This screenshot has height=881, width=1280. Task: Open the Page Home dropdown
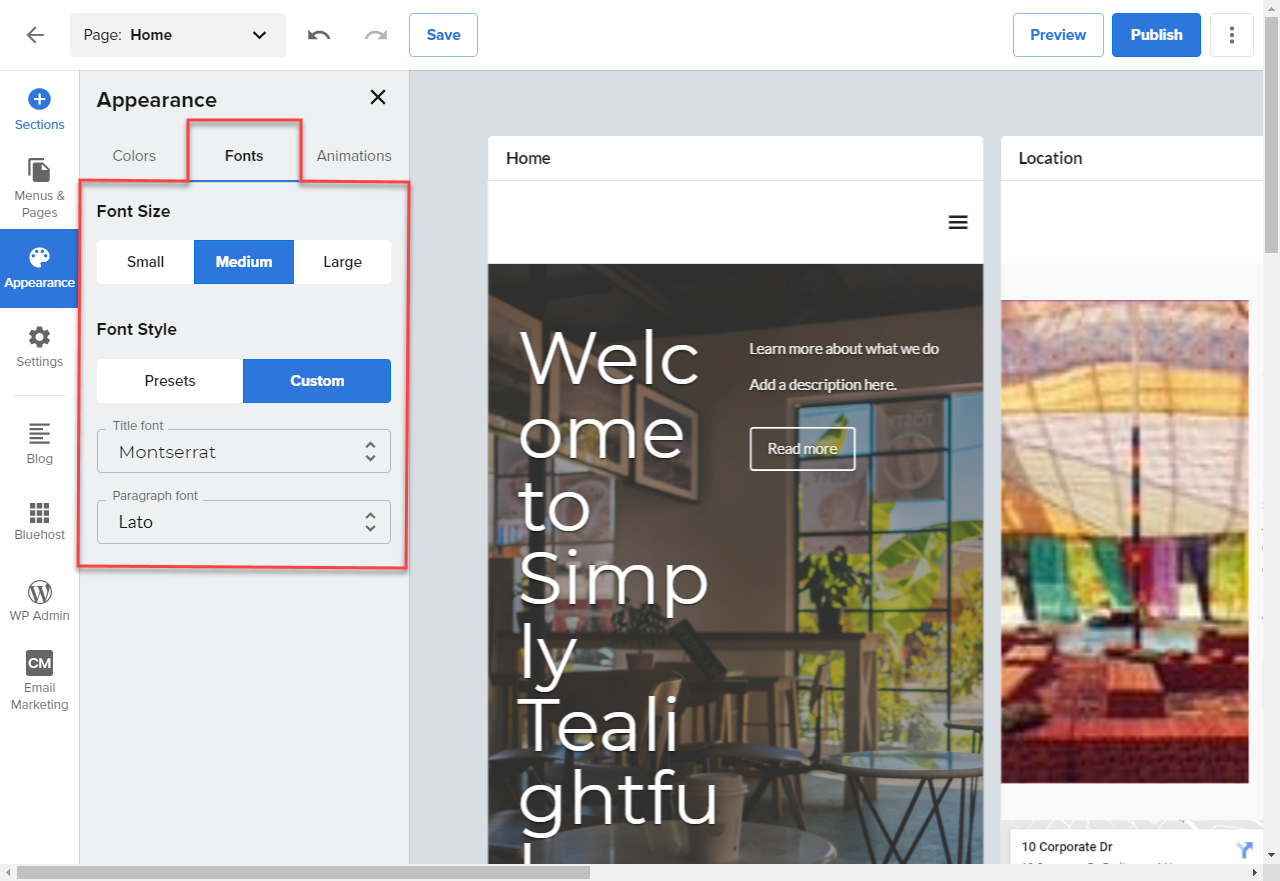point(178,35)
